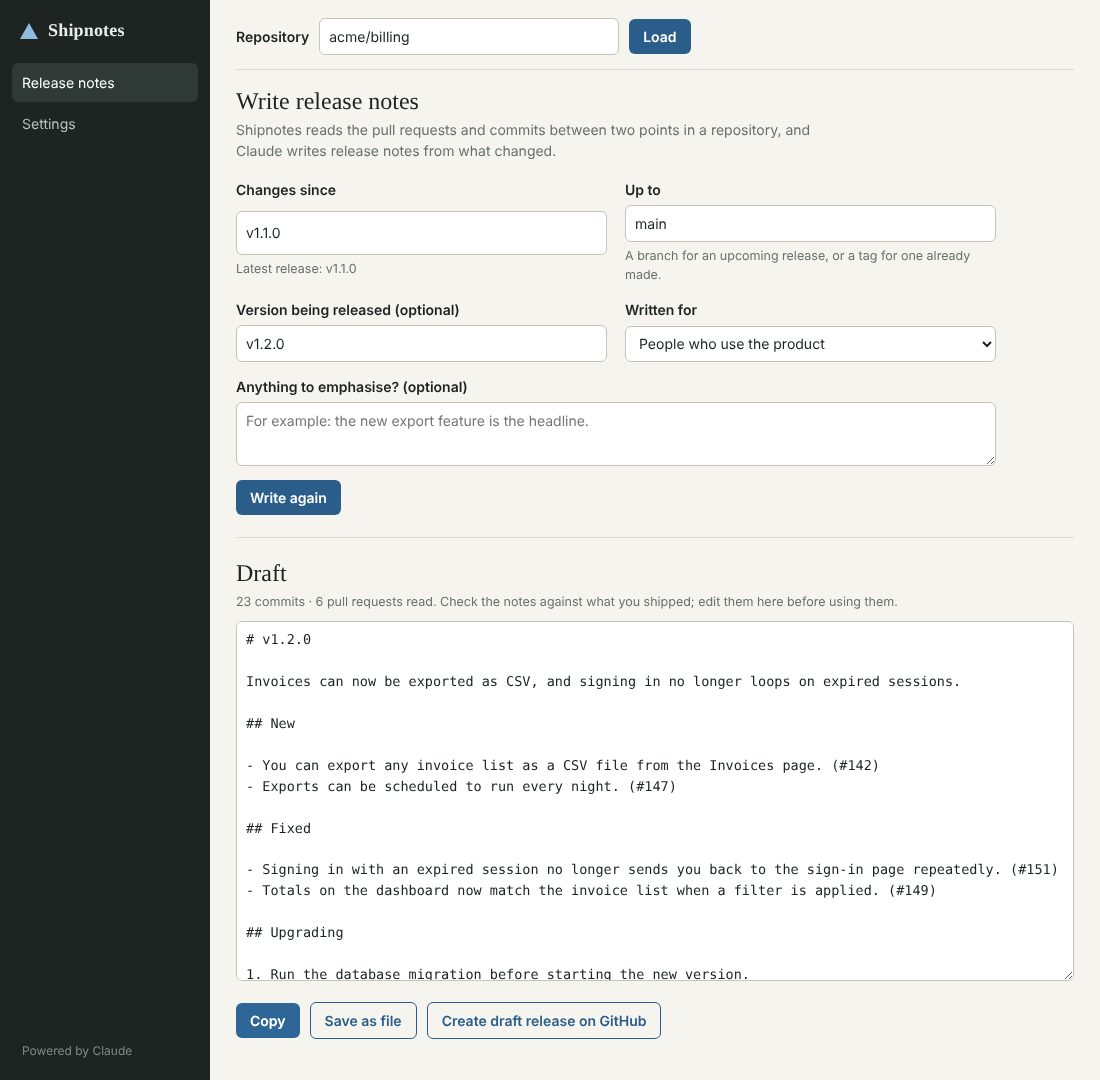Click the Anything to emphasise textarea
This screenshot has height=1080, width=1100.
tap(616, 434)
